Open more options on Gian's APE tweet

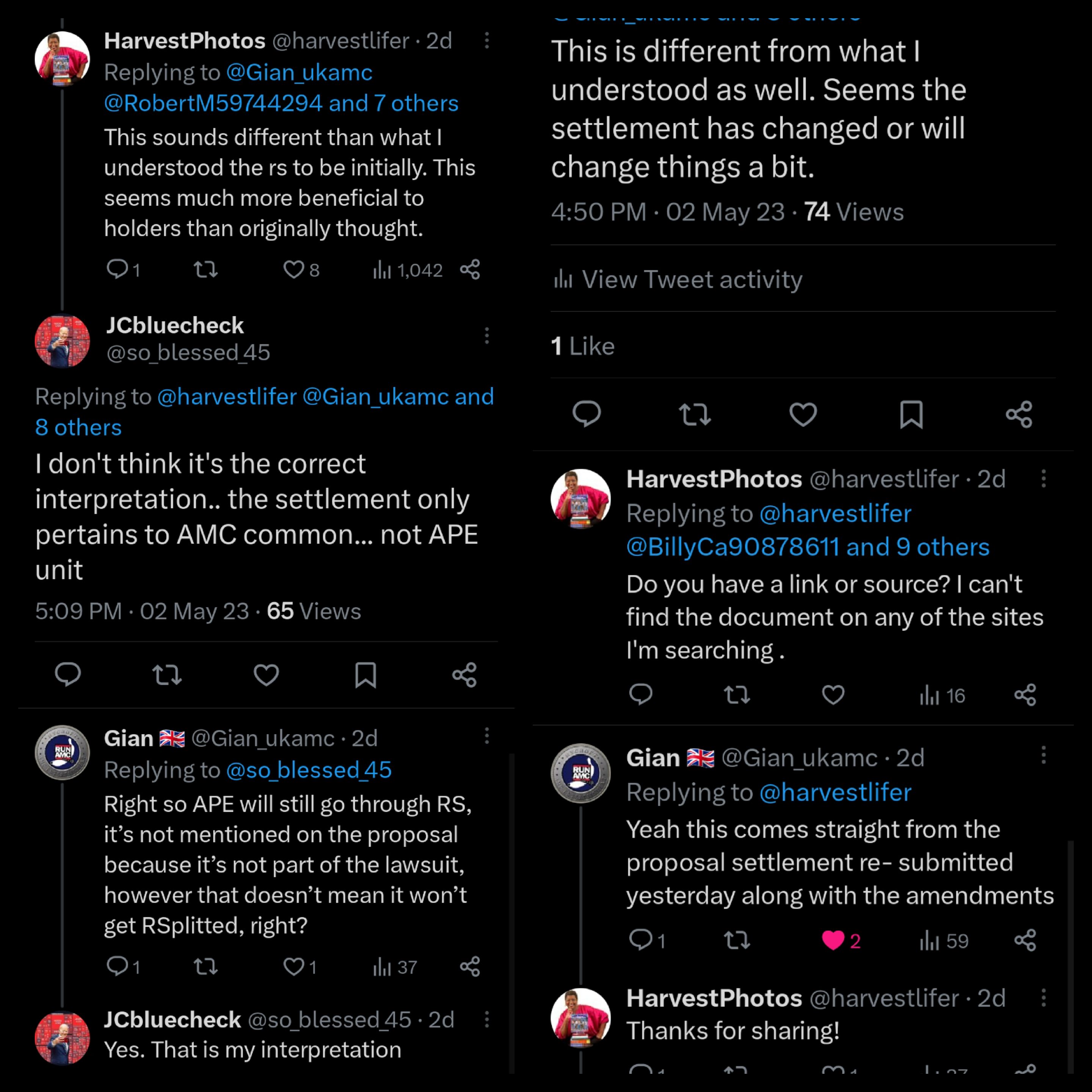tap(486, 736)
